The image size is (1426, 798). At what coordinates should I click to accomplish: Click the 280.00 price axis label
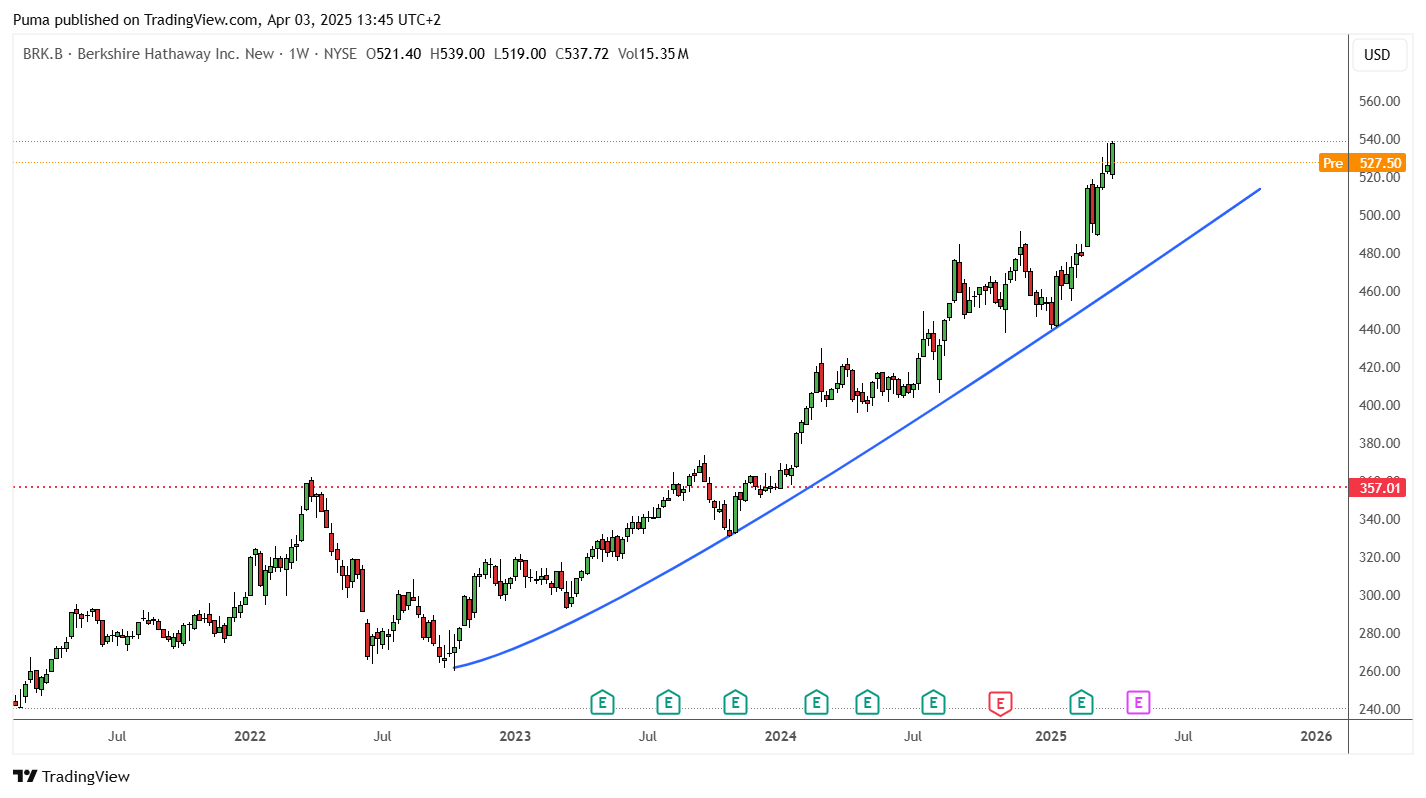pyautogui.click(x=1381, y=633)
